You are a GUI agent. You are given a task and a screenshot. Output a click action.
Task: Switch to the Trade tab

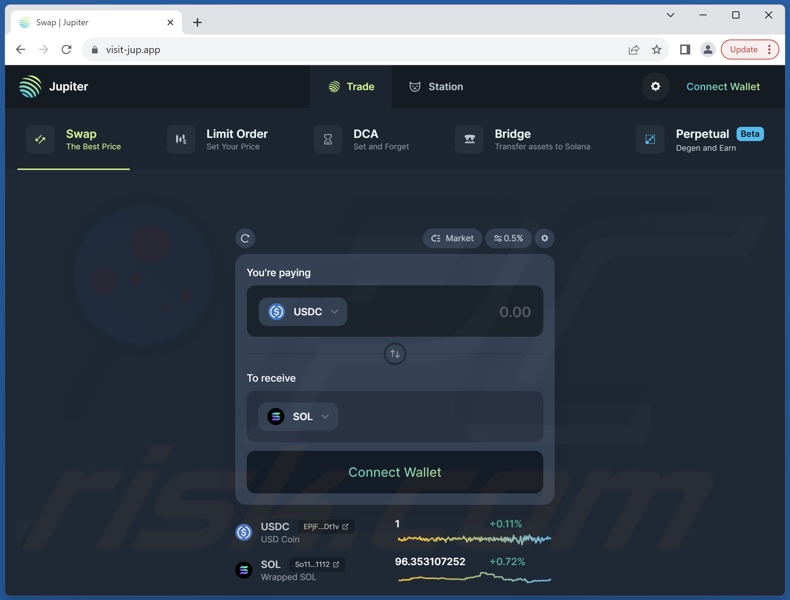[351, 87]
